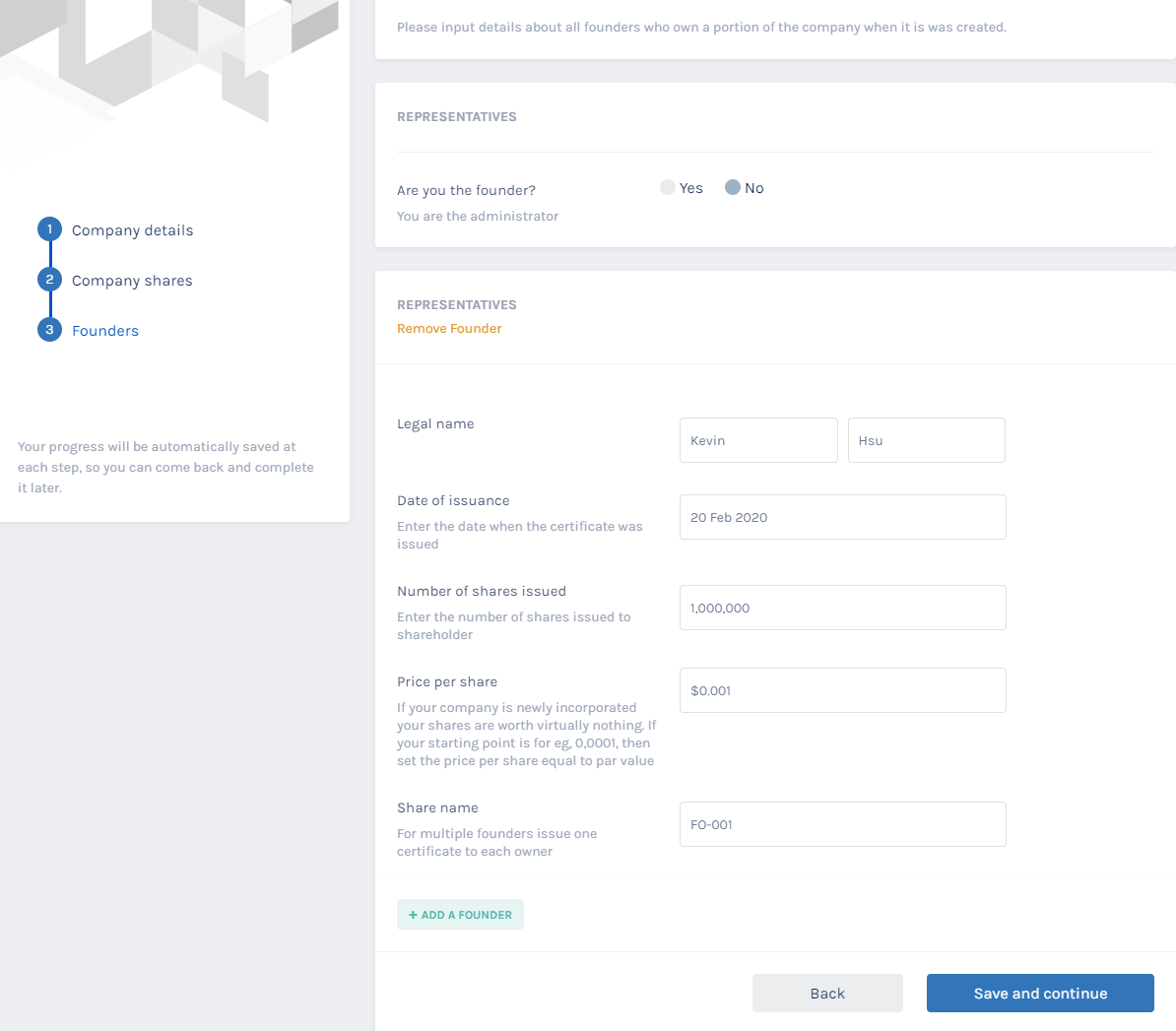Select No for 'Are you the founder?'
1176x1031 pixels.
[733, 187]
